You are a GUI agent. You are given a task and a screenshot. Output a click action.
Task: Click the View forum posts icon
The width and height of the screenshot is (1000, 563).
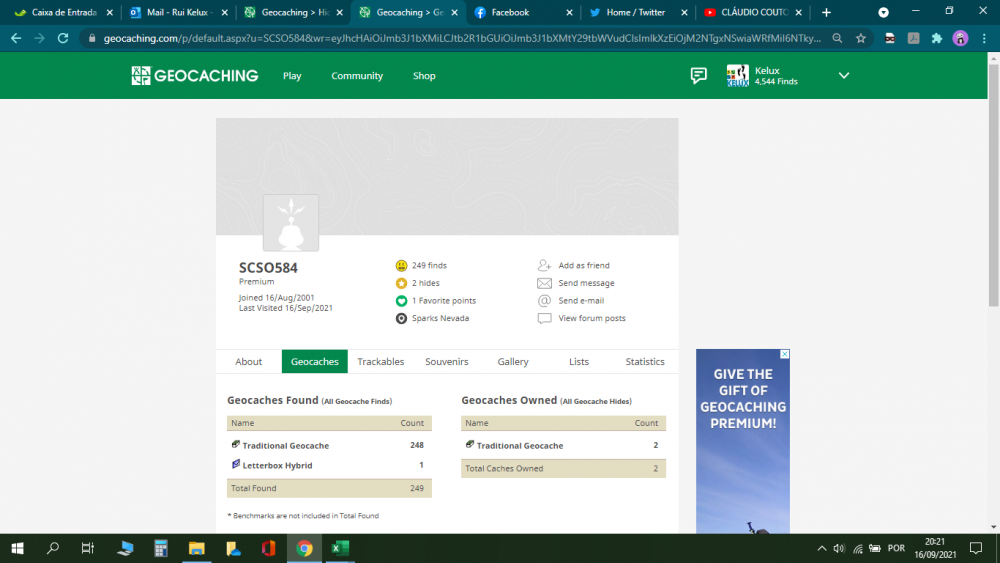(544, 318)
